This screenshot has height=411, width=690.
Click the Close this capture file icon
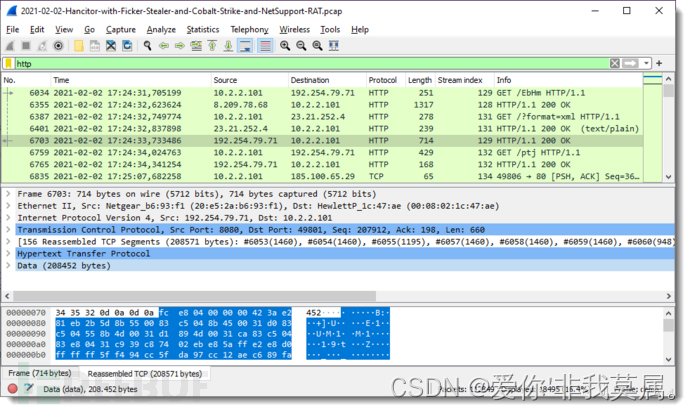(111, 46)
